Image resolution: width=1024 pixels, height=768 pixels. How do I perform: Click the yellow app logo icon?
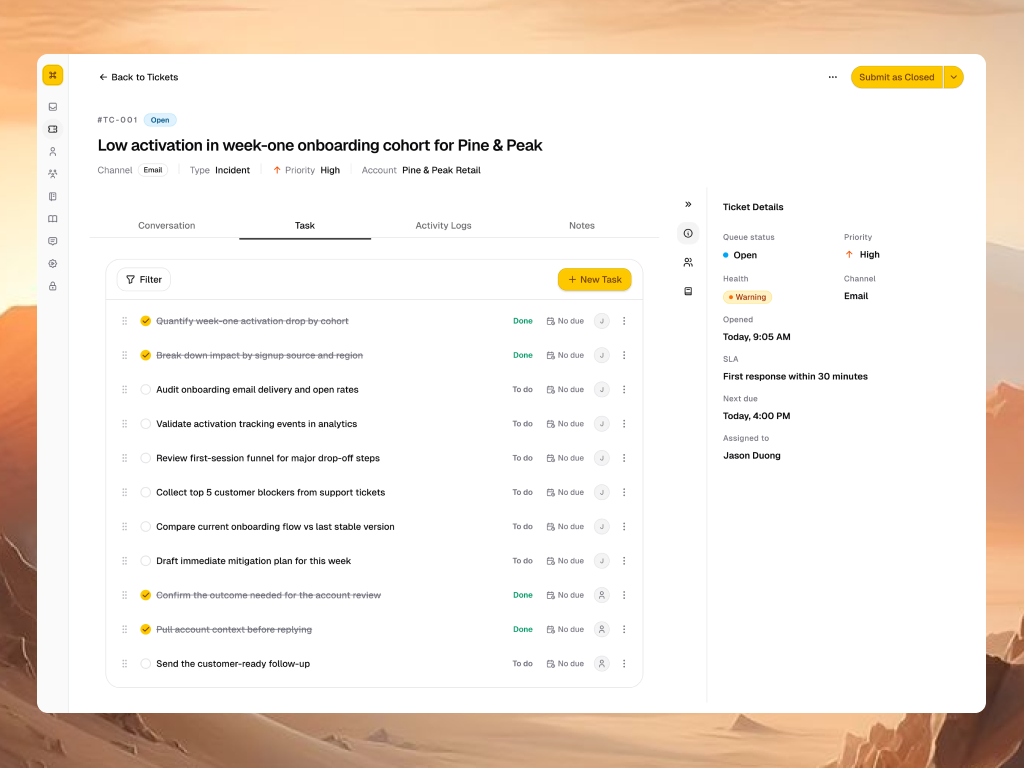[x=53, y=75]
